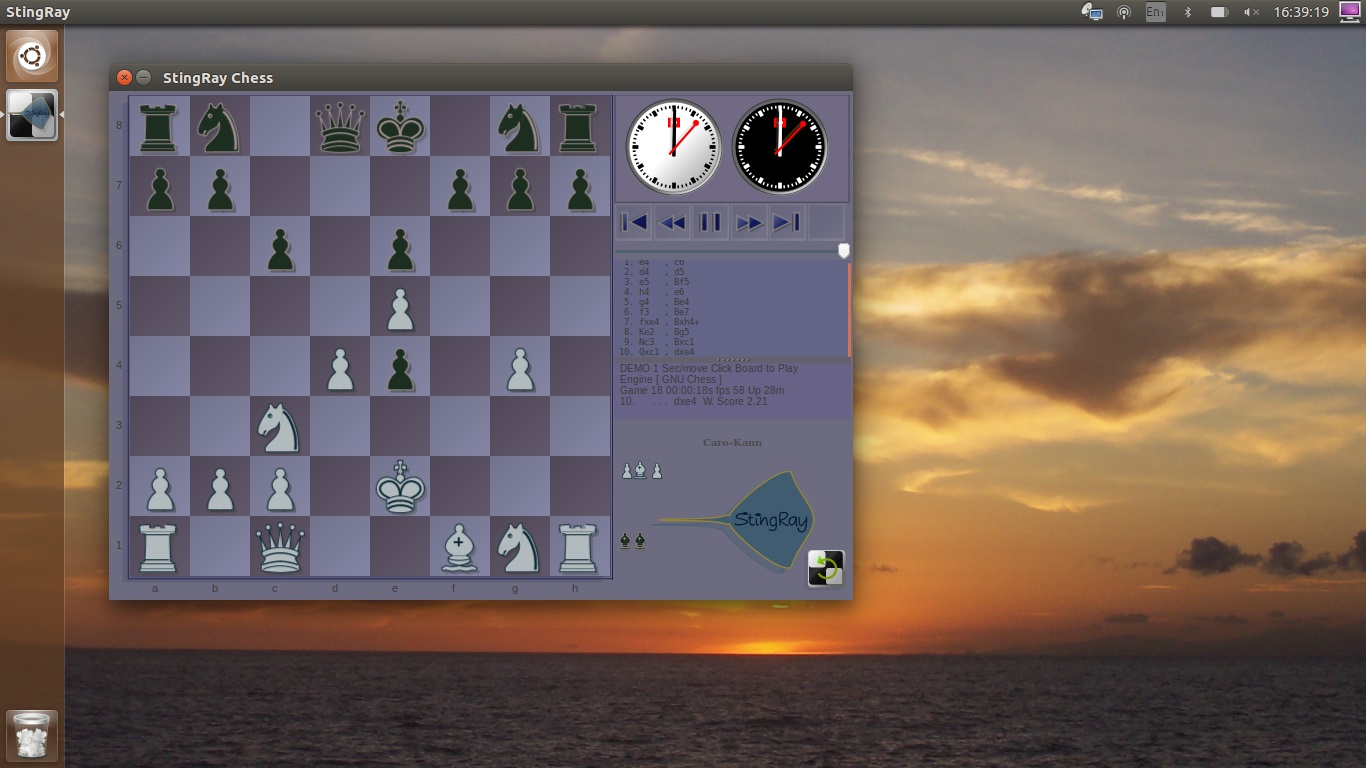Click the 'Engine [ GNU Chess ]' status line

(670, 380)
